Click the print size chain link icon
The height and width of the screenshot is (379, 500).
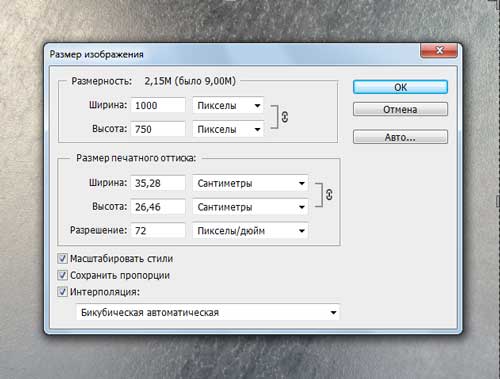coord(329,195)
